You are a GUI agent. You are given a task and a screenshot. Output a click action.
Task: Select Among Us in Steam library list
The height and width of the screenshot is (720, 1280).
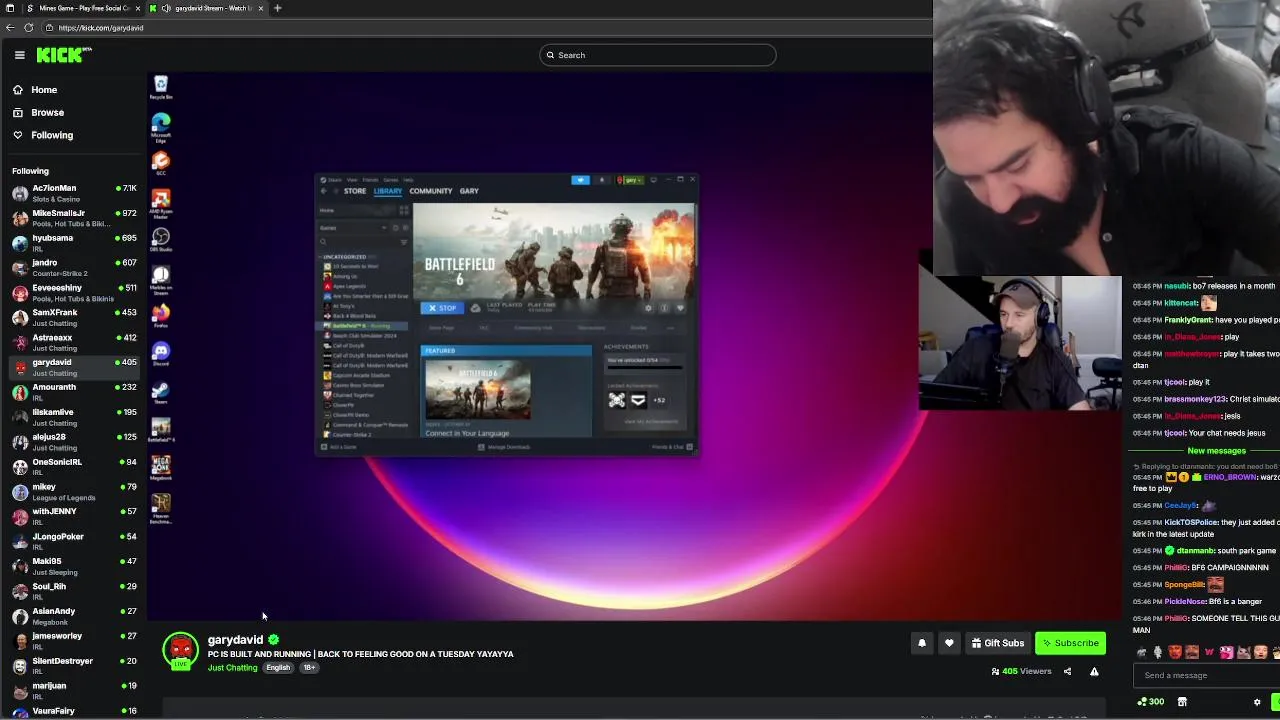(344, 276)
